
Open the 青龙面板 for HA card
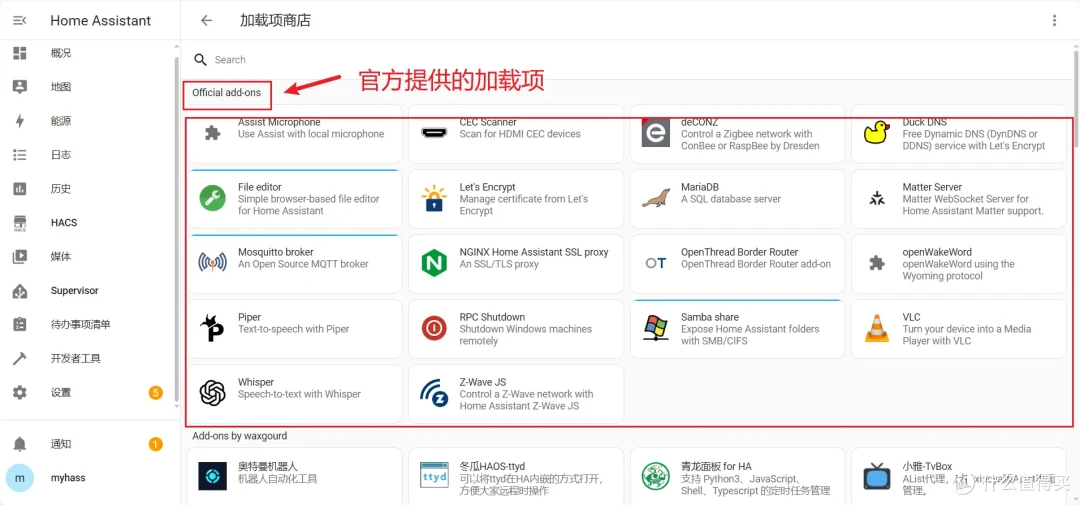click(737, 476)
